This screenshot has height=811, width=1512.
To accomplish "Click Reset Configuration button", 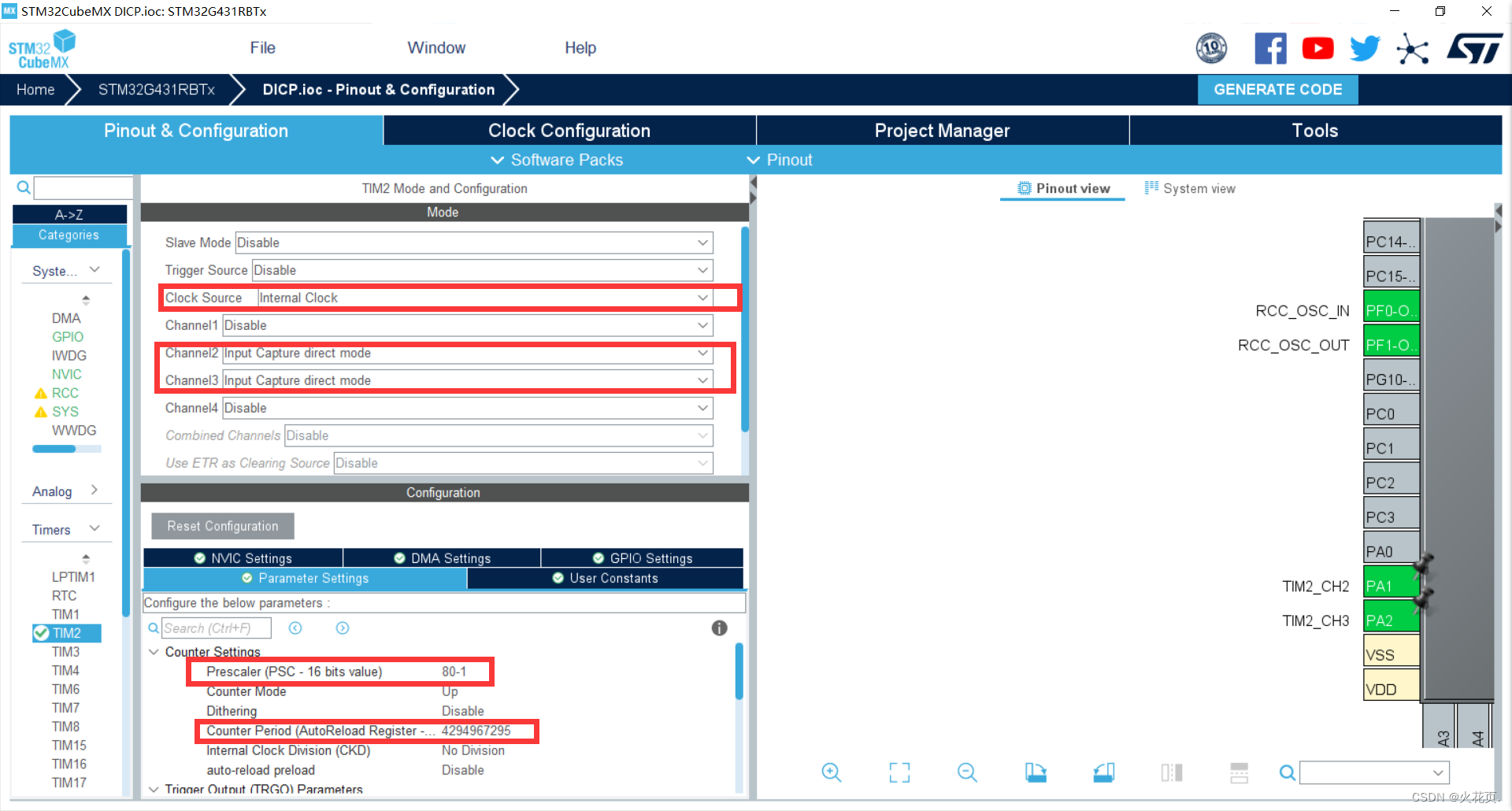I will [223, 526].
